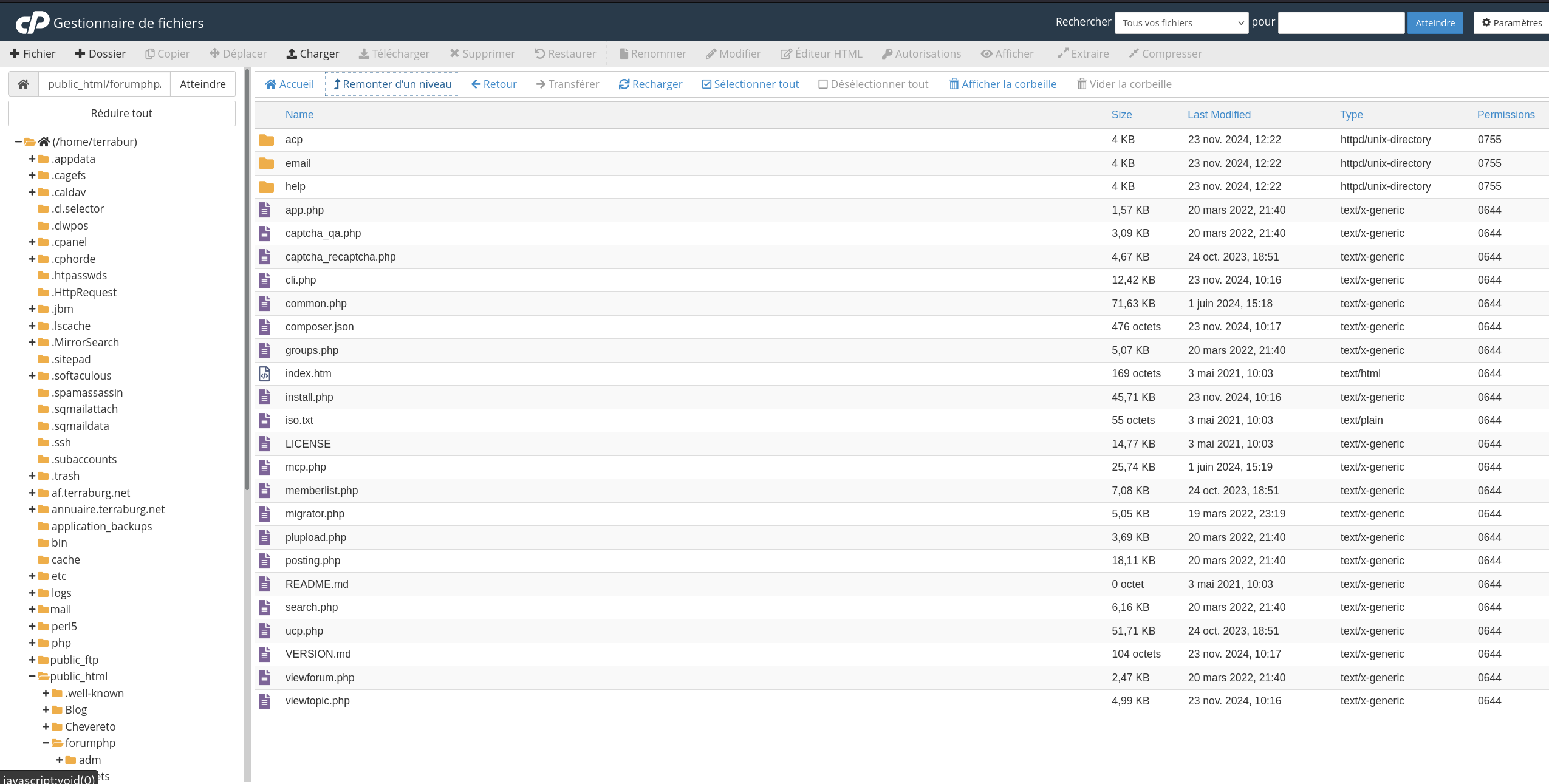Click Désélectionner tout checkbox
1549x784 pixels.
point(823,84)
